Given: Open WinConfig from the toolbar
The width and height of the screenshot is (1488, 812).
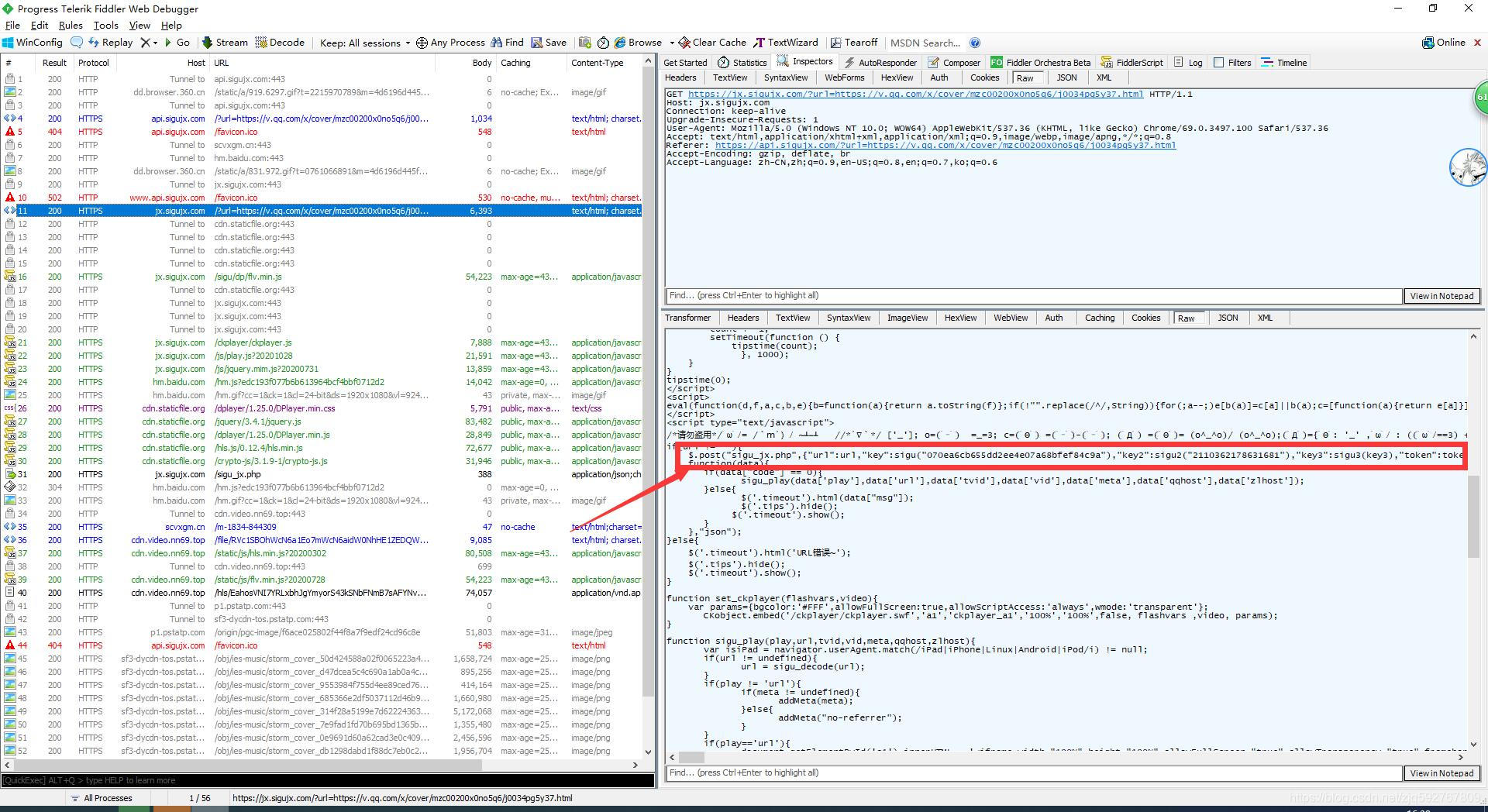Looking at the screenshot, I should click(x=32, y=43).
